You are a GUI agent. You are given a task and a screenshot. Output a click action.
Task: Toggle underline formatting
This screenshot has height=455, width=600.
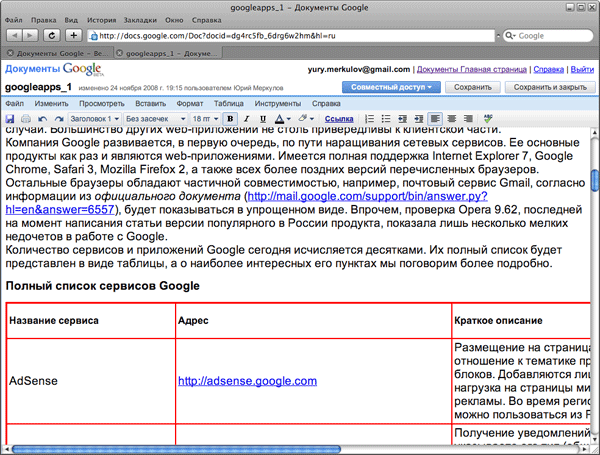coord(262,119)
